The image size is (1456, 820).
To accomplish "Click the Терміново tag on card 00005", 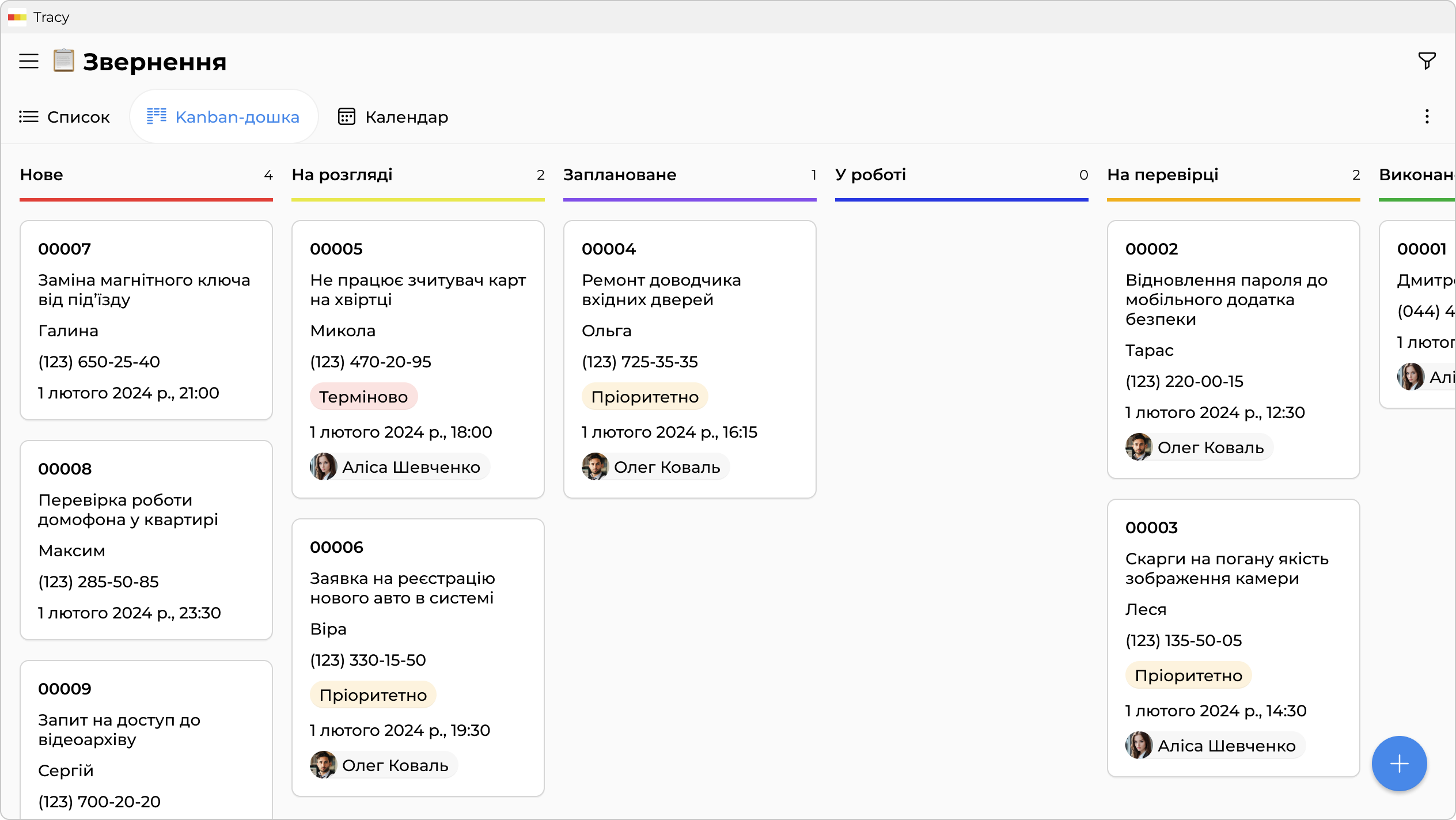I will point(363,397).
